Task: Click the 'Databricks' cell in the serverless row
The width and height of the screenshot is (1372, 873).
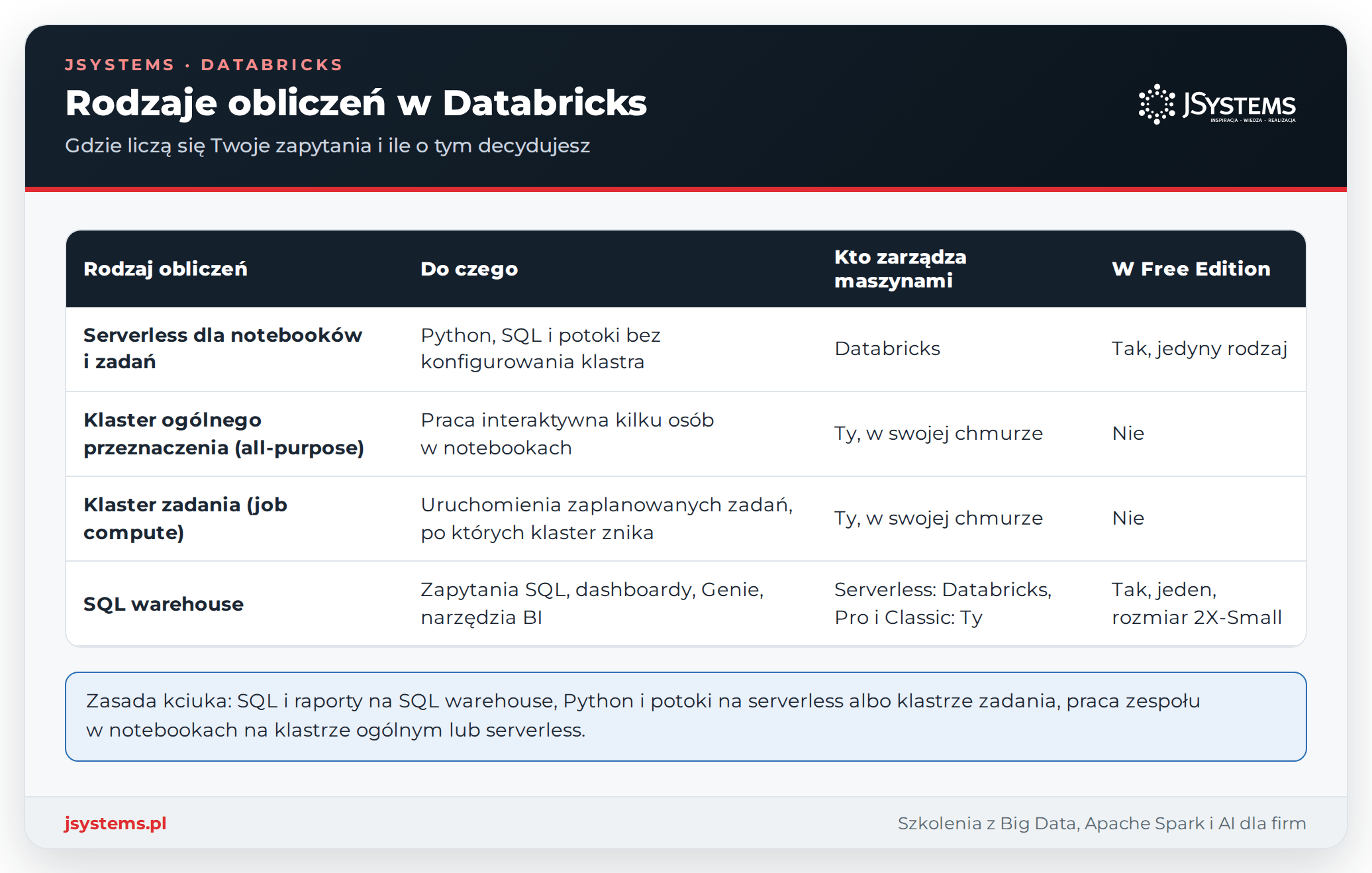Action: (x=887, y=348)
